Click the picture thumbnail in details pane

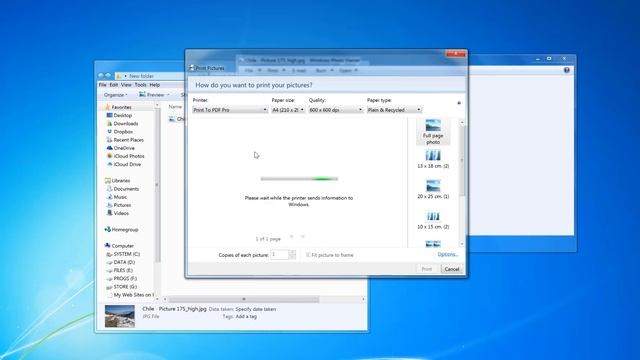click(x=120, y=316)
